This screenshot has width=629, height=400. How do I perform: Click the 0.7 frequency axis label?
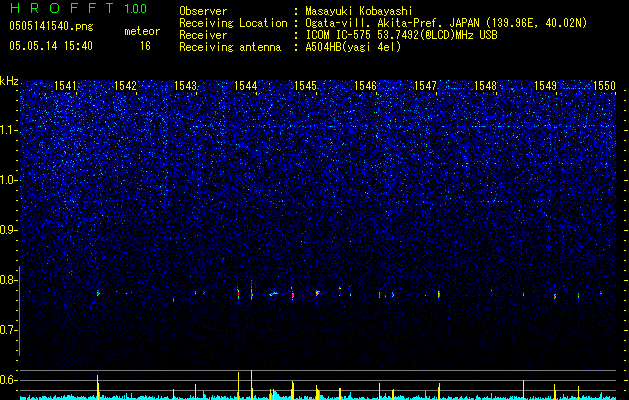pos(9,330)
